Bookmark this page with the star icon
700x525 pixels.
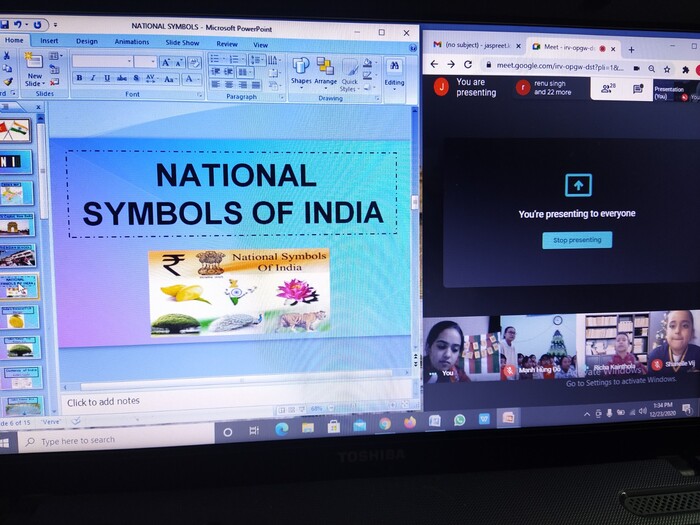tap(667, 69)
